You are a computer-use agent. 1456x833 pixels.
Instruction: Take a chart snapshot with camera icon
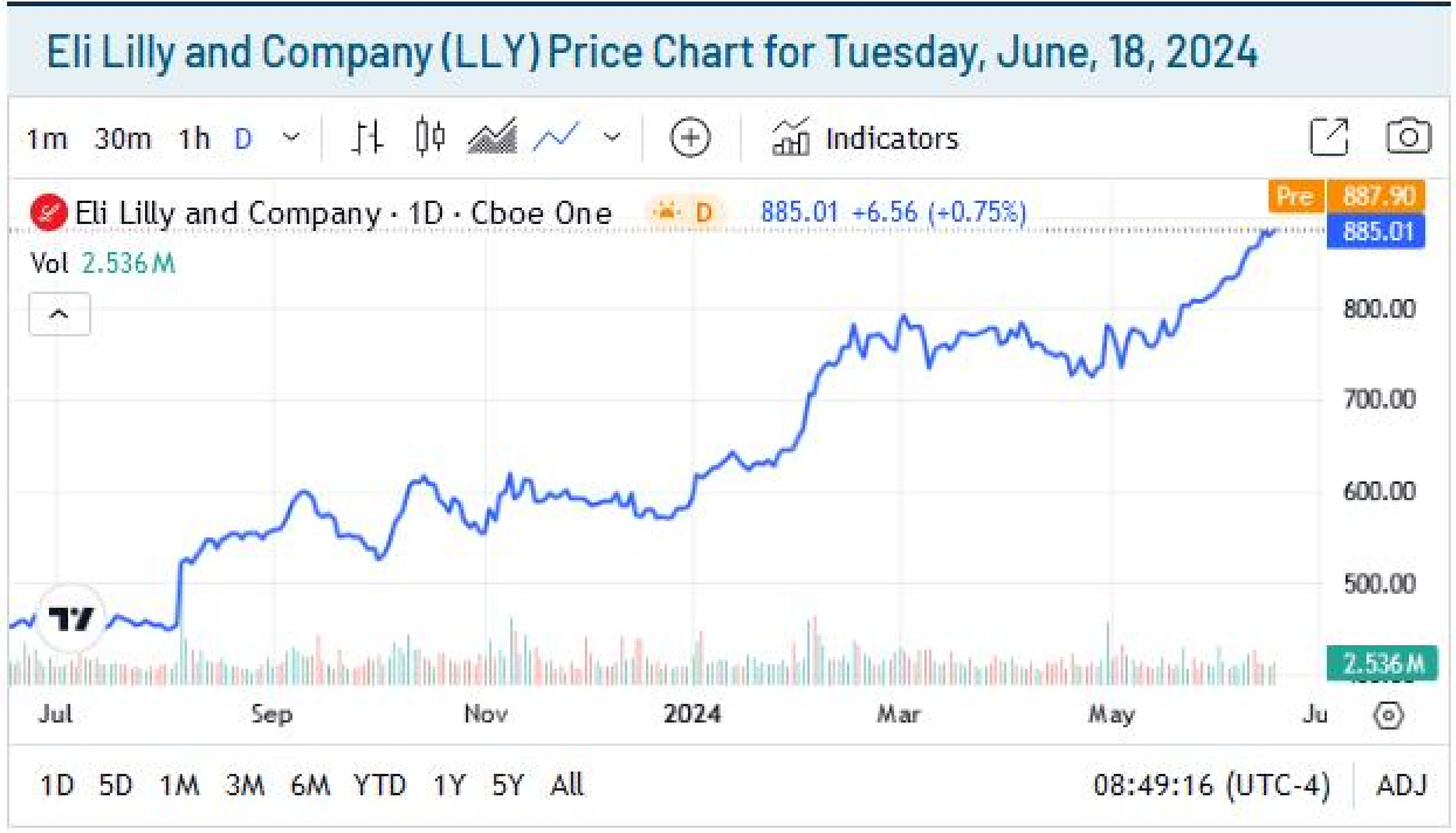[x=1409, y=137]
